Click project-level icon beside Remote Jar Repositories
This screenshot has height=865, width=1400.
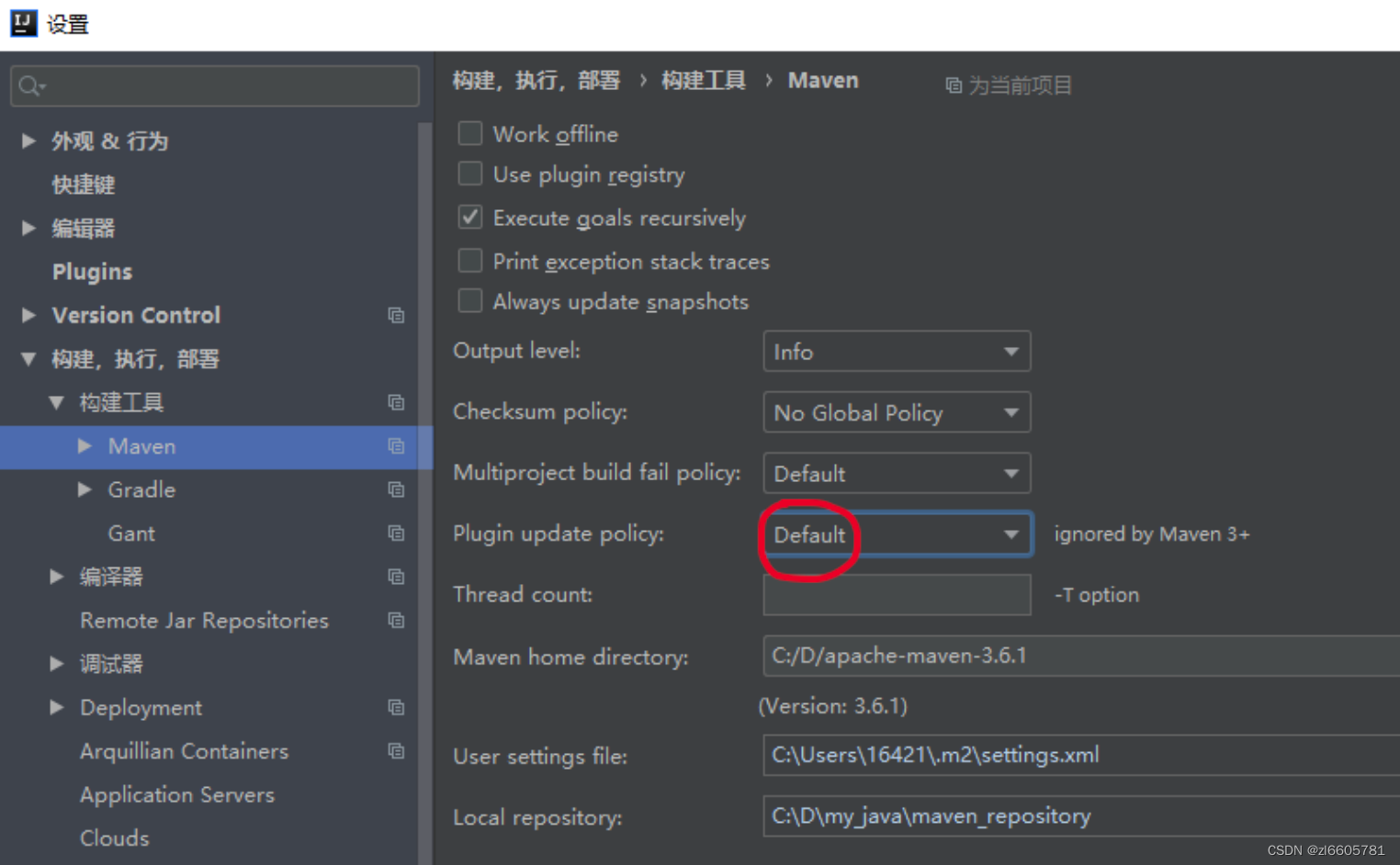pos(396,621)
